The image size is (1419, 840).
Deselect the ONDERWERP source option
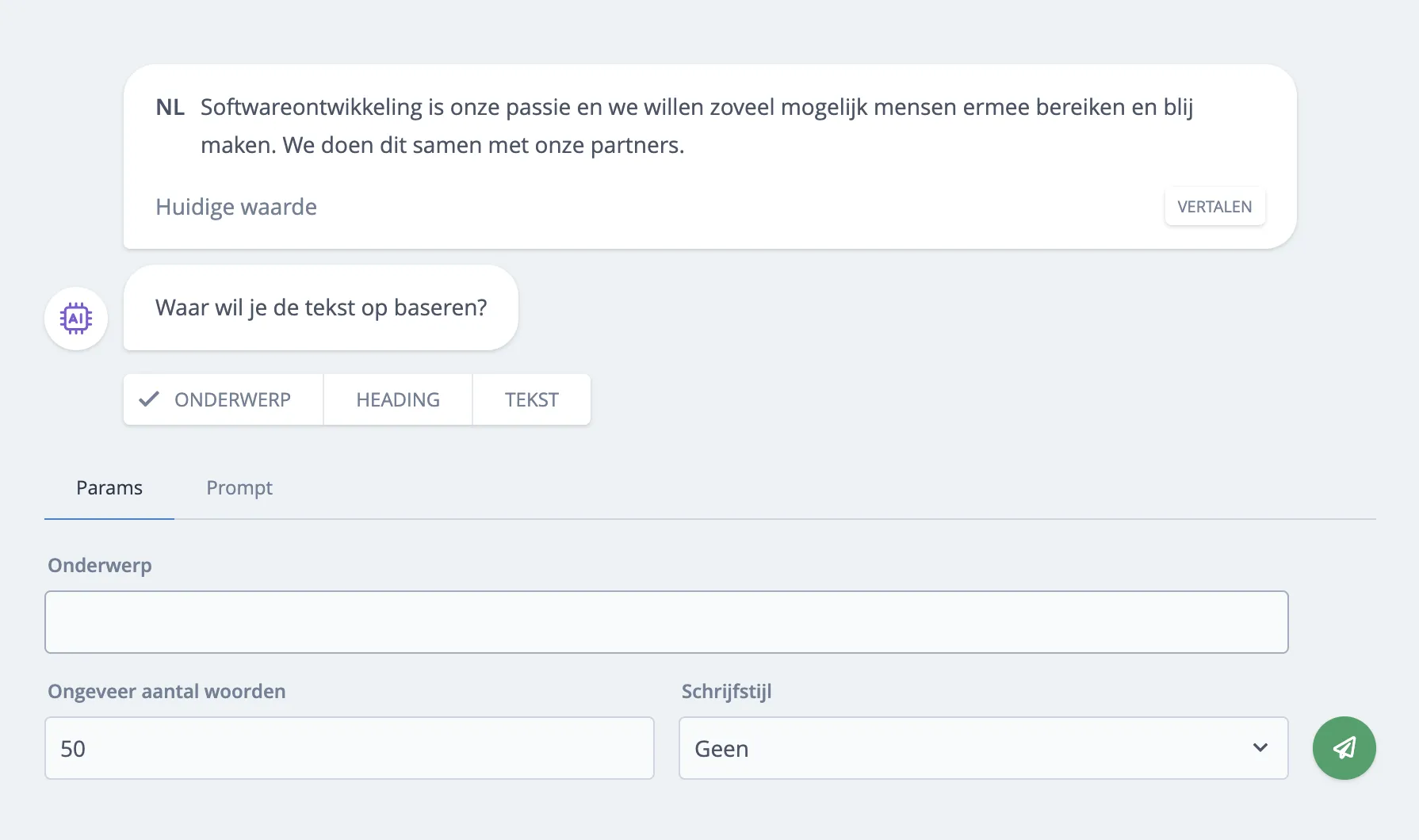(223, 399)
